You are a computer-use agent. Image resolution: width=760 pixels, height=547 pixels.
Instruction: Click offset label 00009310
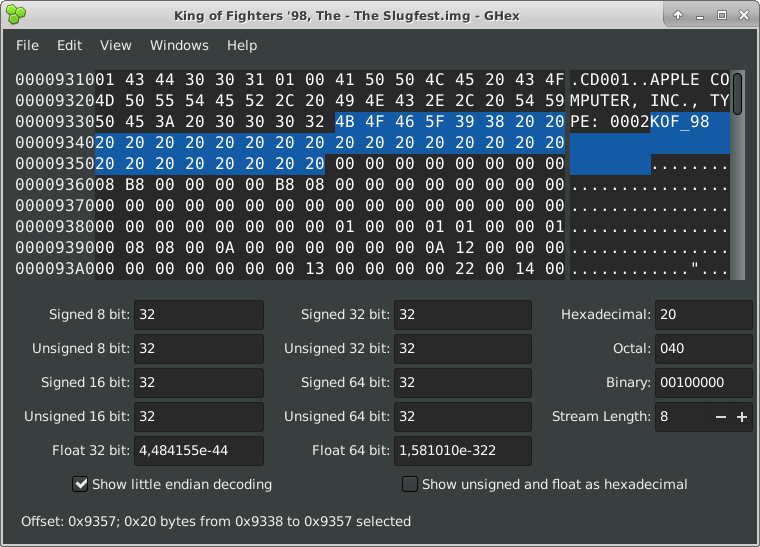point(55,79)
